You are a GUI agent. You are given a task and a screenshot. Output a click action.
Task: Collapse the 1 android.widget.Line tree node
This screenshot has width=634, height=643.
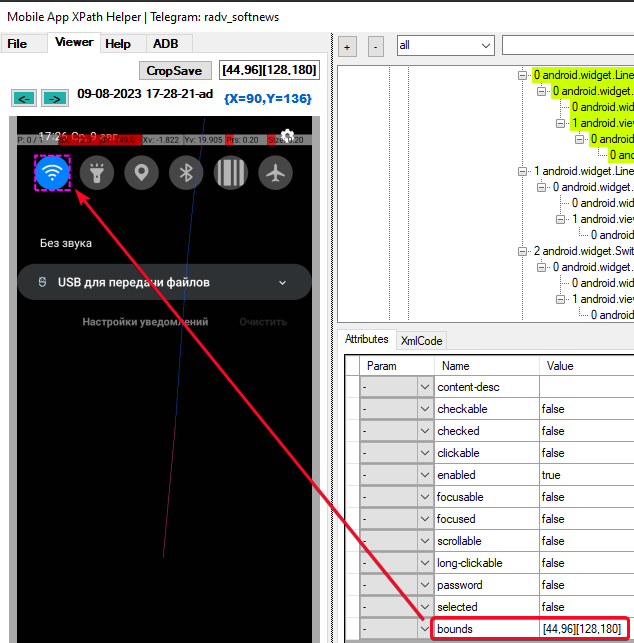click(x=522, y=171)
